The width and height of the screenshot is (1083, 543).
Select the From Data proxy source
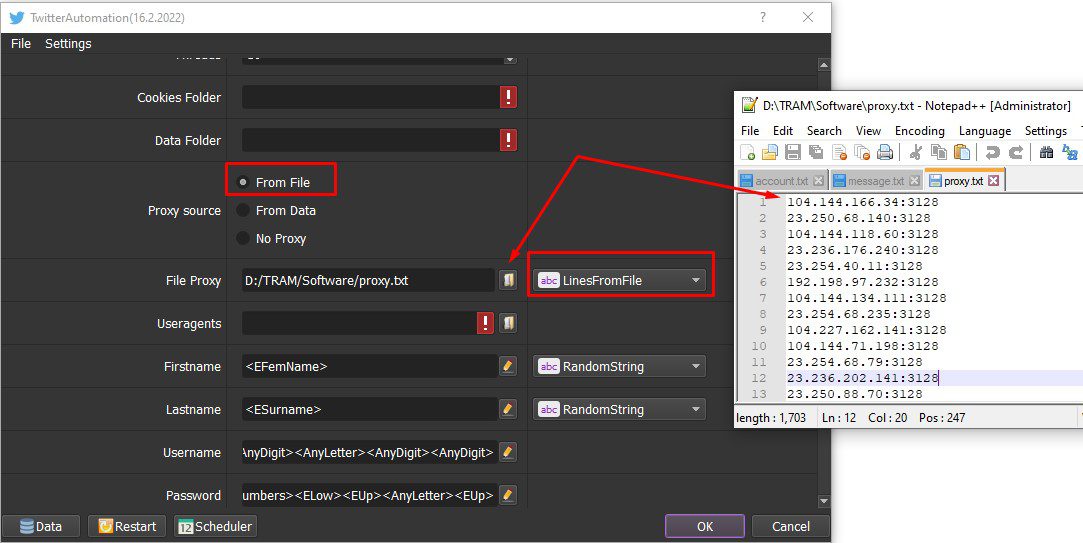click(243, 210)
